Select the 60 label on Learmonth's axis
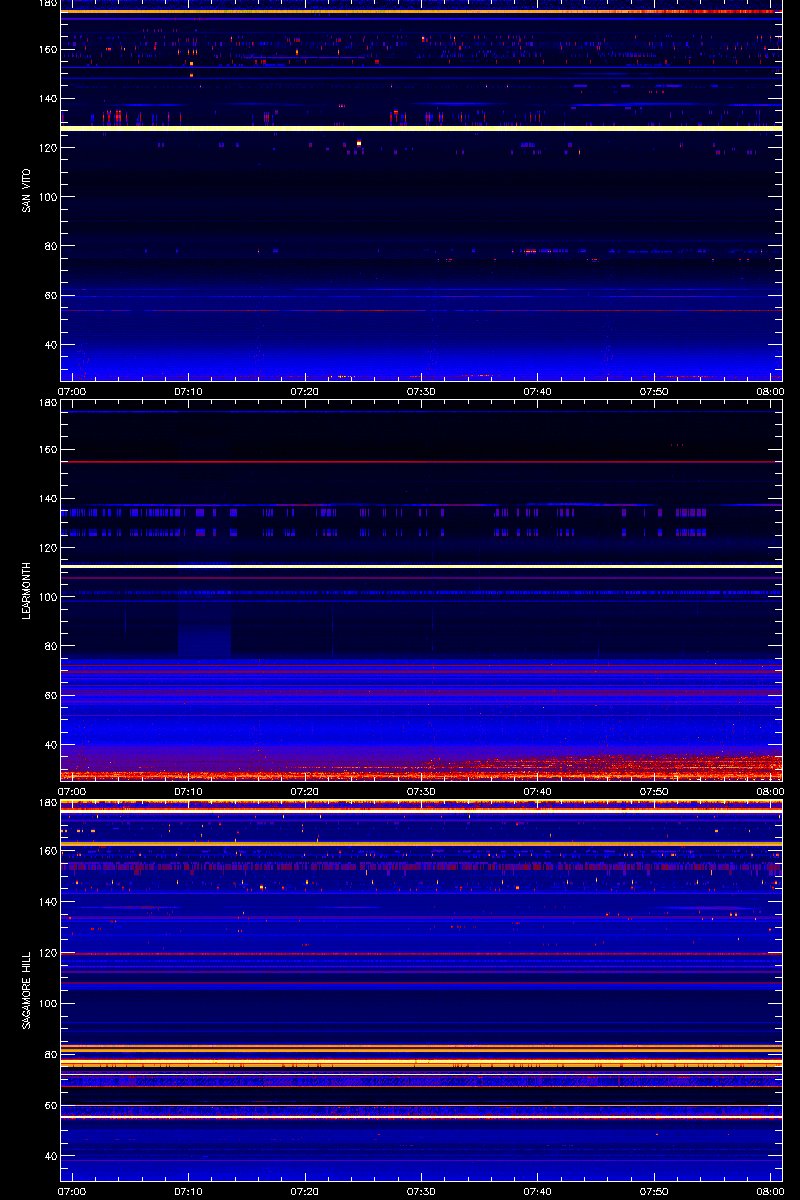The height and width of the screenshot is (1200, 800). (51, 695)
